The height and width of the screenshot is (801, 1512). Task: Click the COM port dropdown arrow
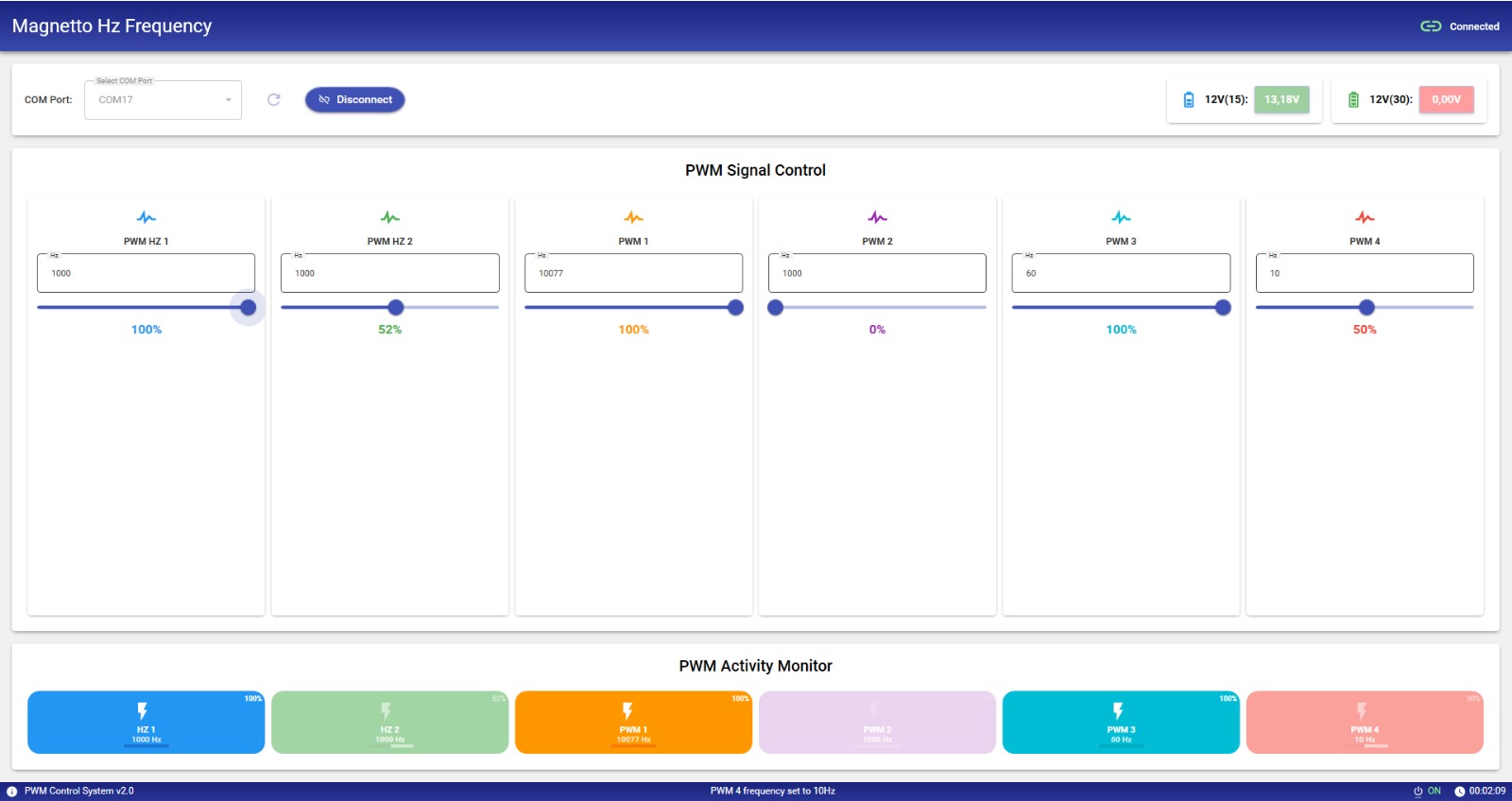coord(228,100)
